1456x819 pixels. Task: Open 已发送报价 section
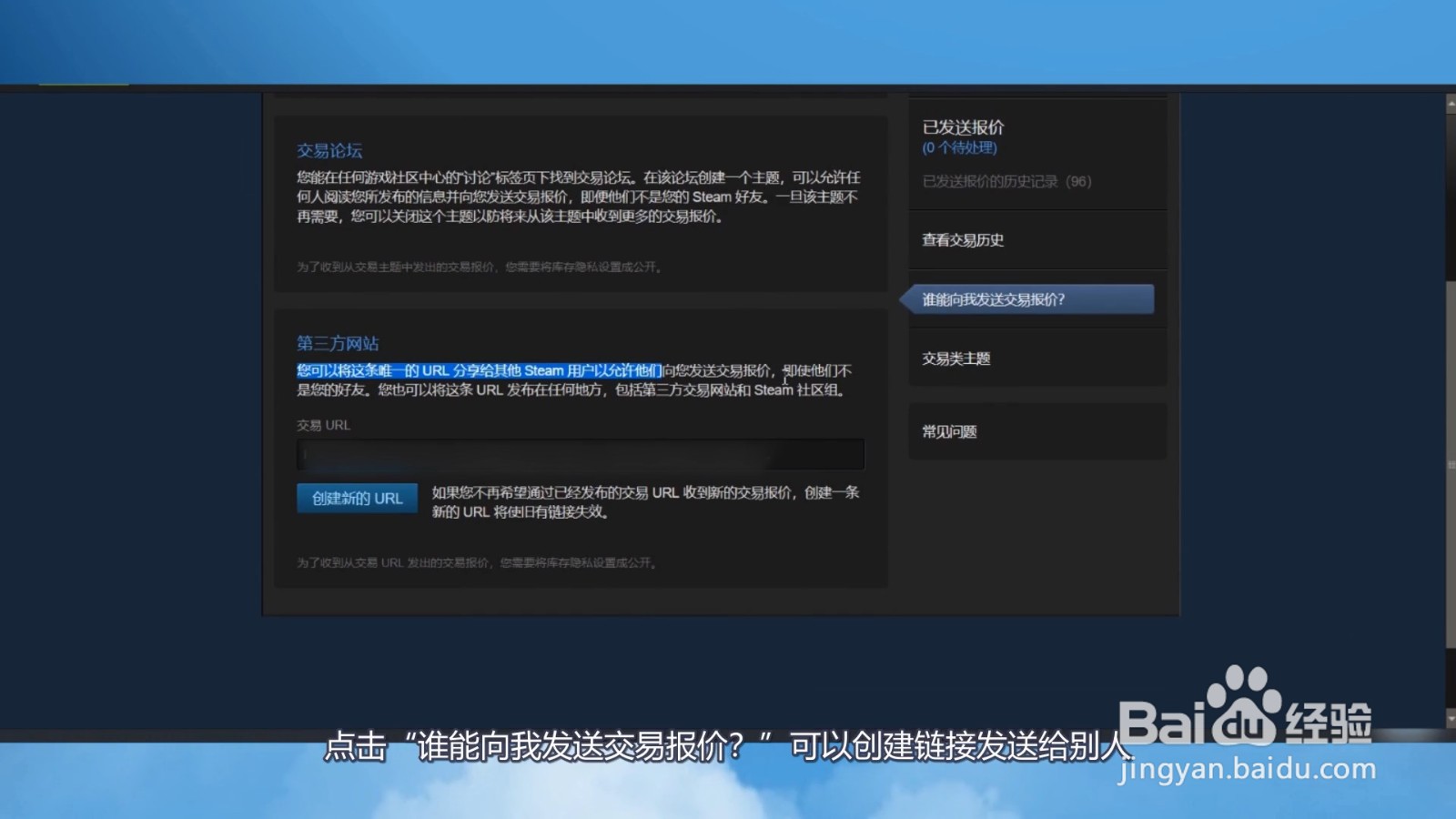[963, 127]
